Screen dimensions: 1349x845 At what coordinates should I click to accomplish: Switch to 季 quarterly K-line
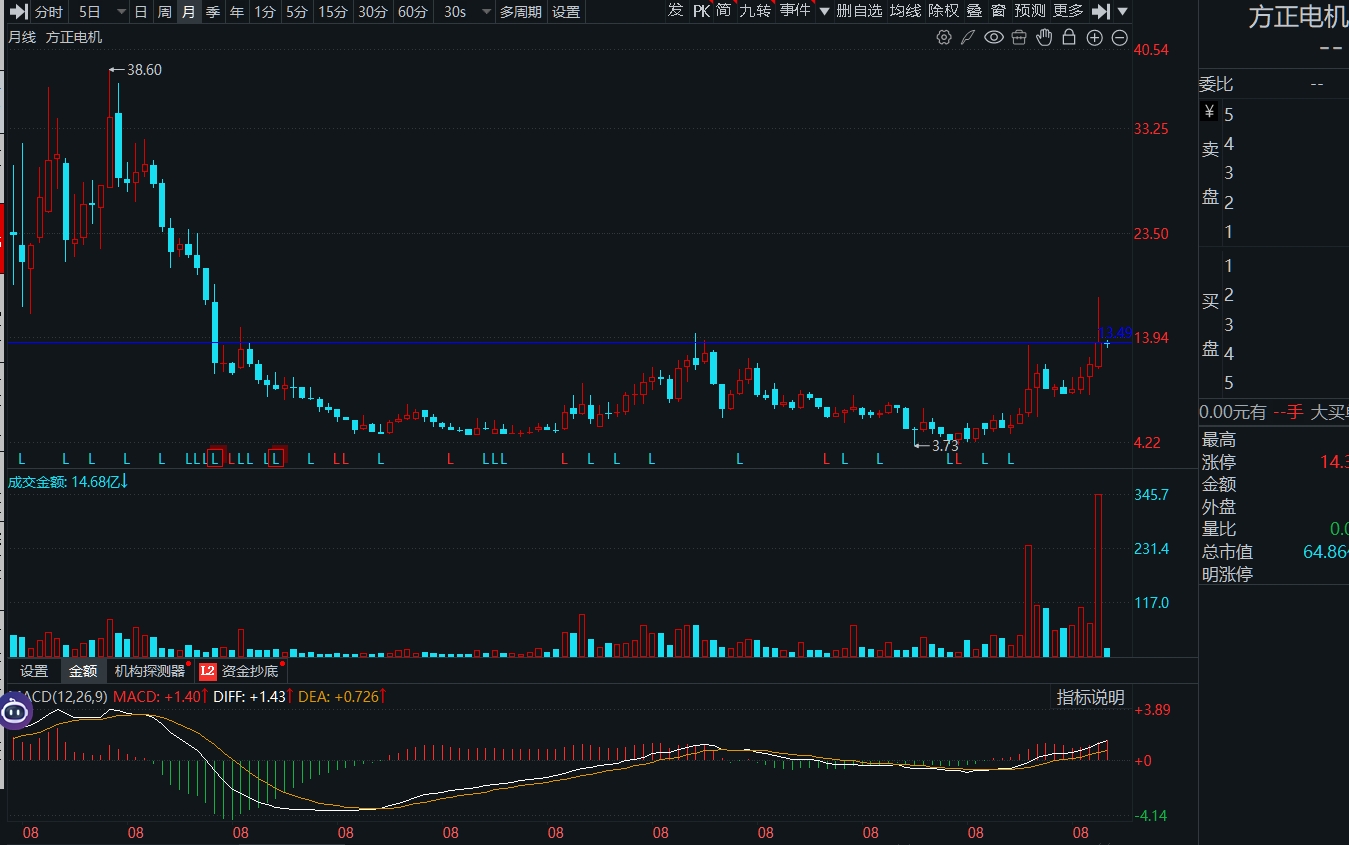click(x=213, y=12)
